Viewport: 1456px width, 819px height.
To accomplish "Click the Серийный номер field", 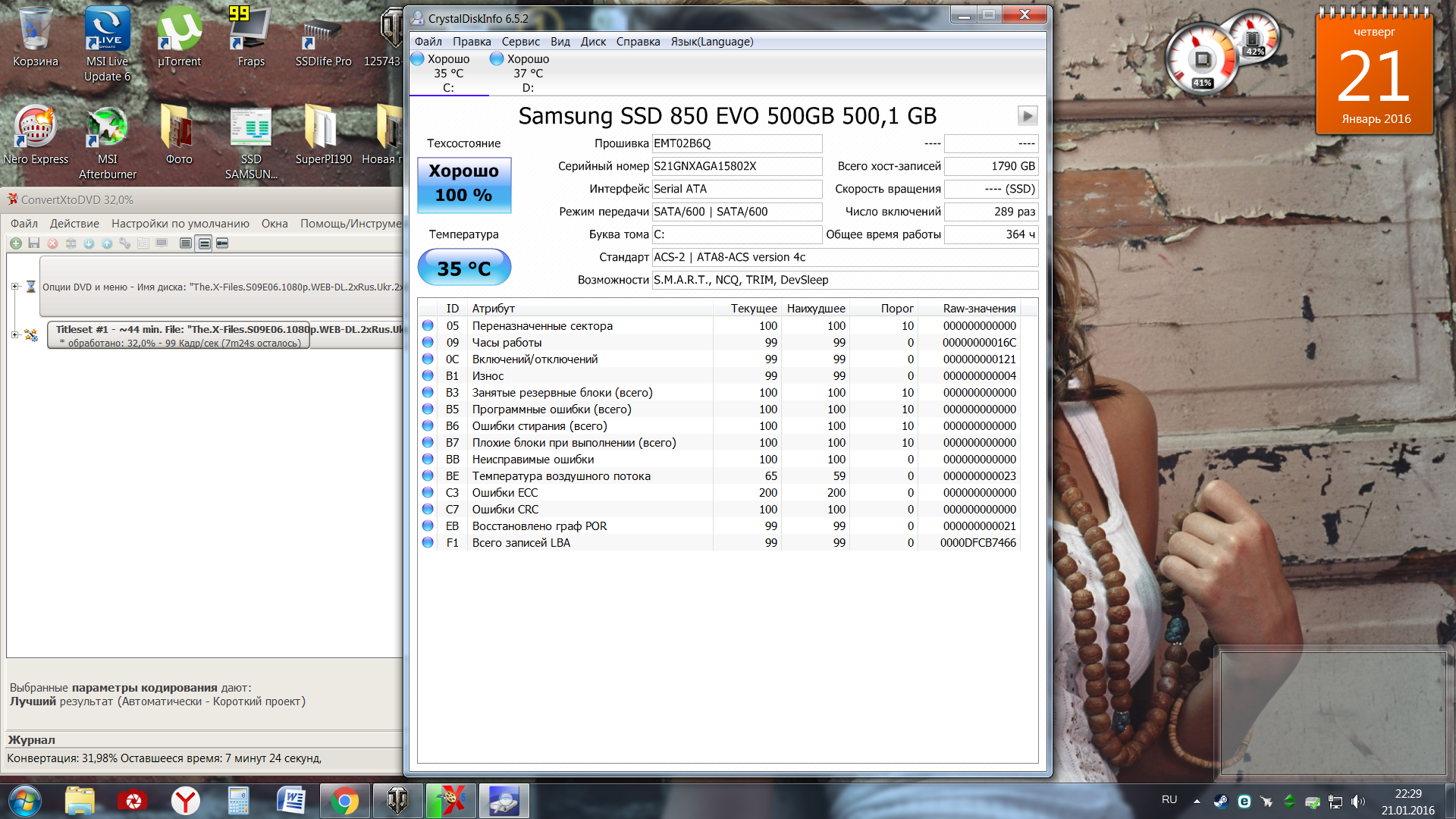I will pos(736,166).
